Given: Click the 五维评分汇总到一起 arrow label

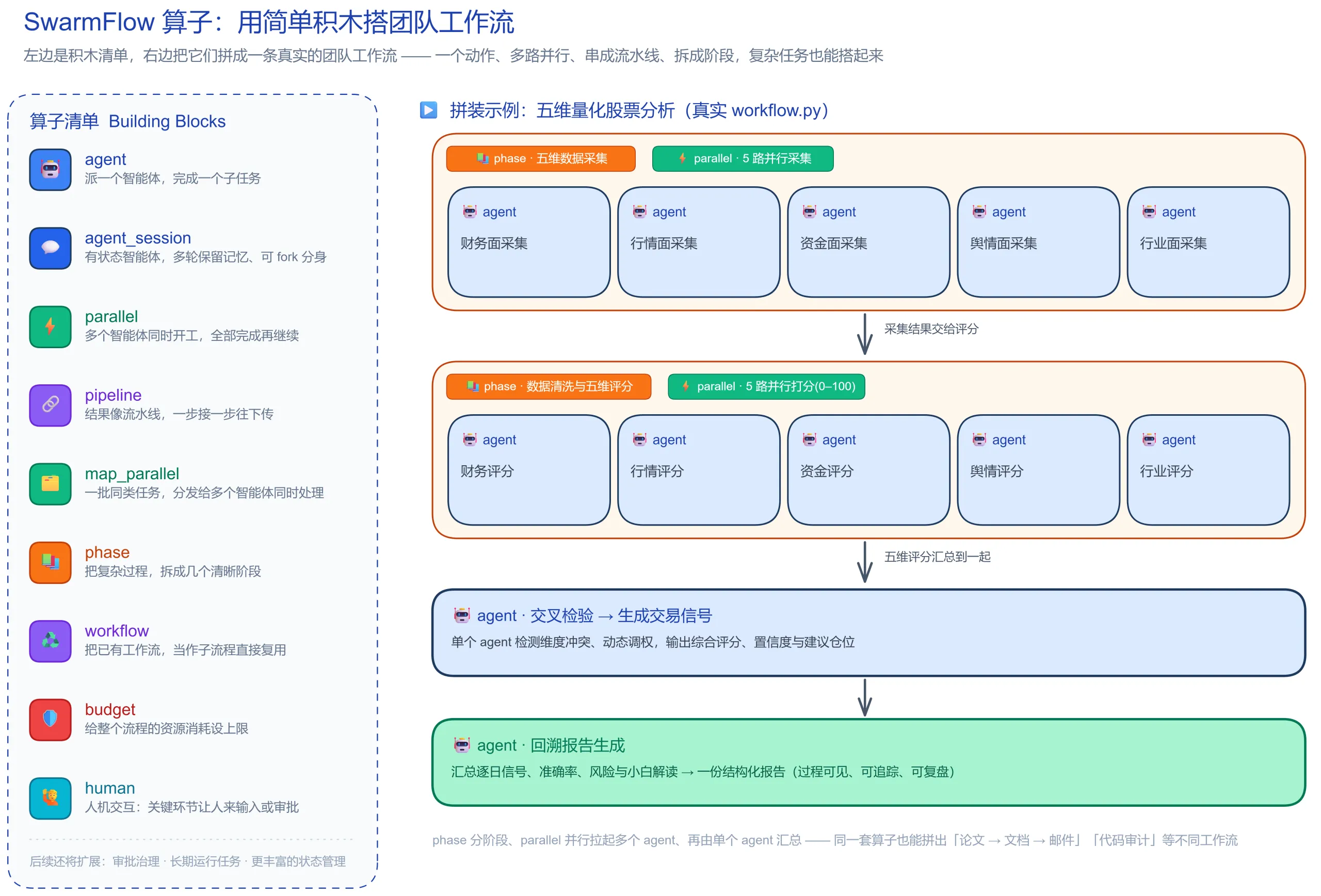Looking at the screenshot, I should pyautogui.click(x=937, y=556).
